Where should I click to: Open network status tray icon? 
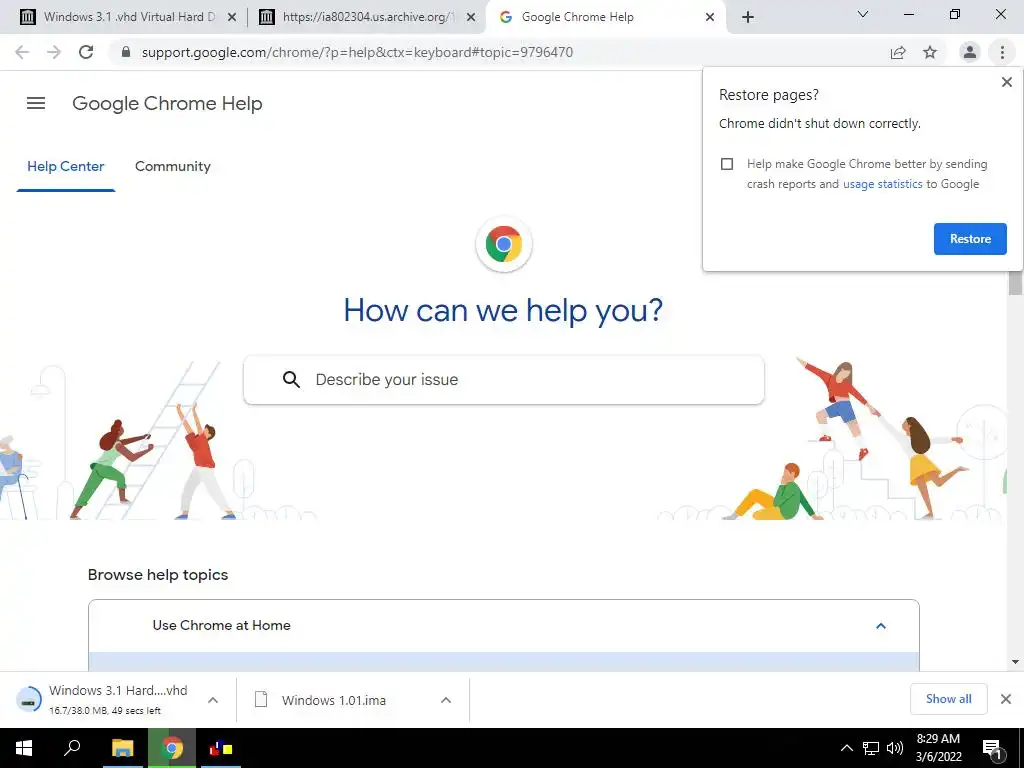pos(871,748)
